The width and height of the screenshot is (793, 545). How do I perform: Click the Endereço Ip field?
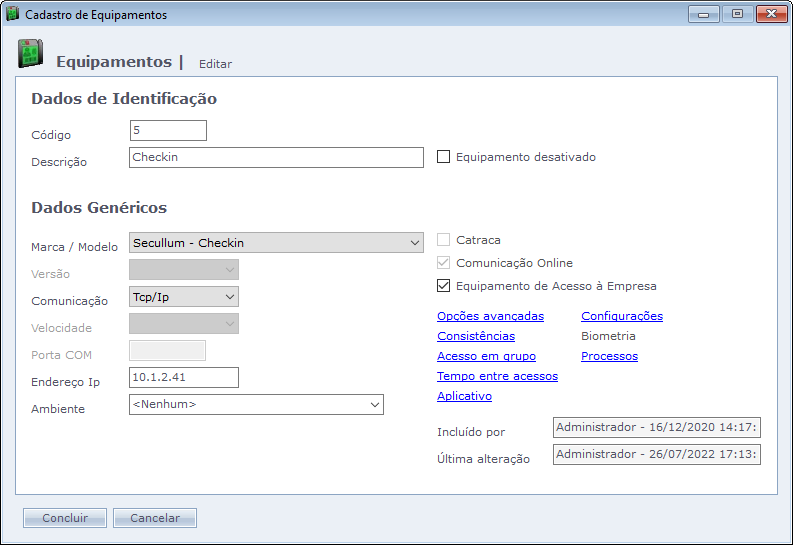pos(184,377)
